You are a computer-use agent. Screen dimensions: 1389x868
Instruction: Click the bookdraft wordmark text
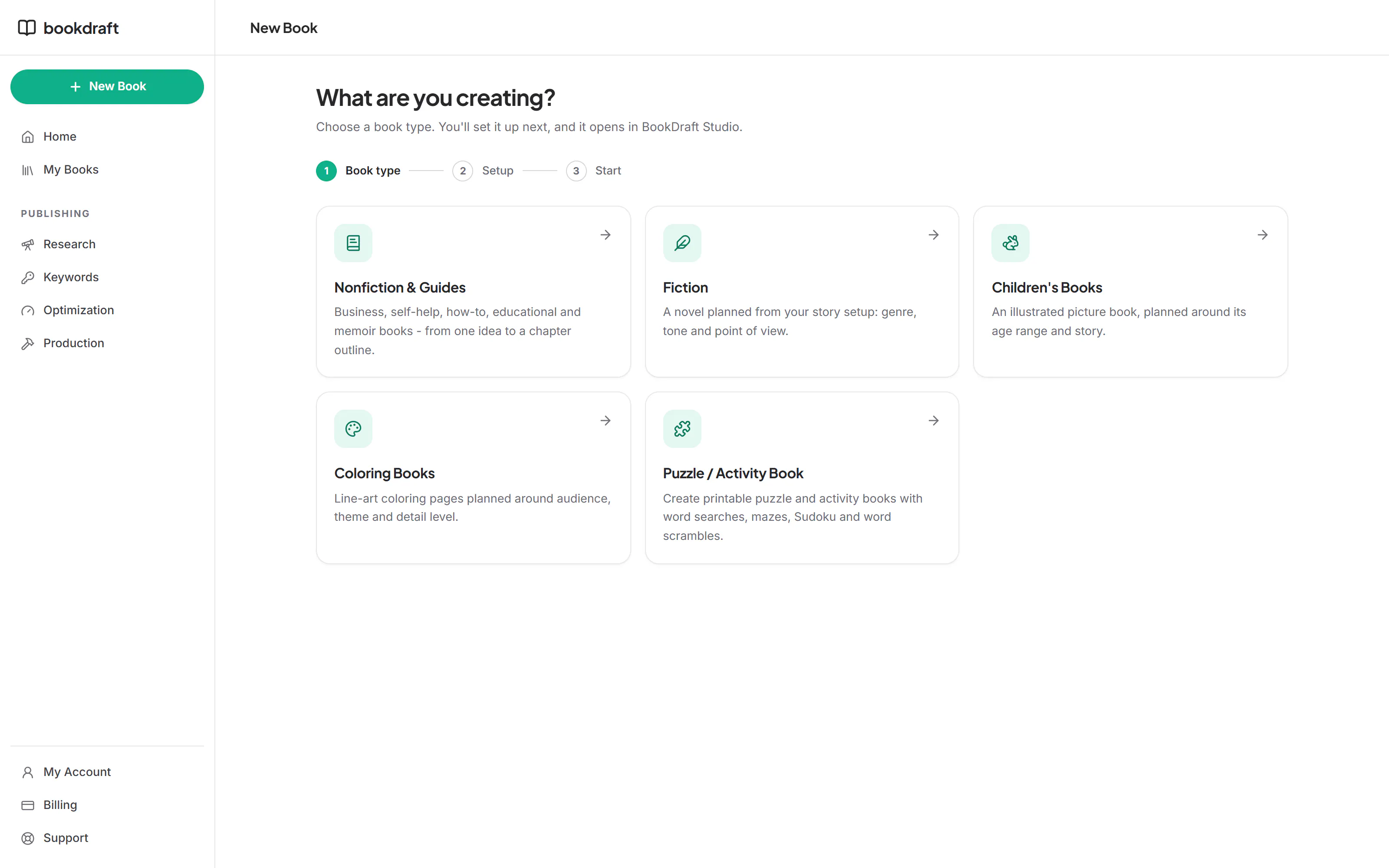tap(81, 28)
